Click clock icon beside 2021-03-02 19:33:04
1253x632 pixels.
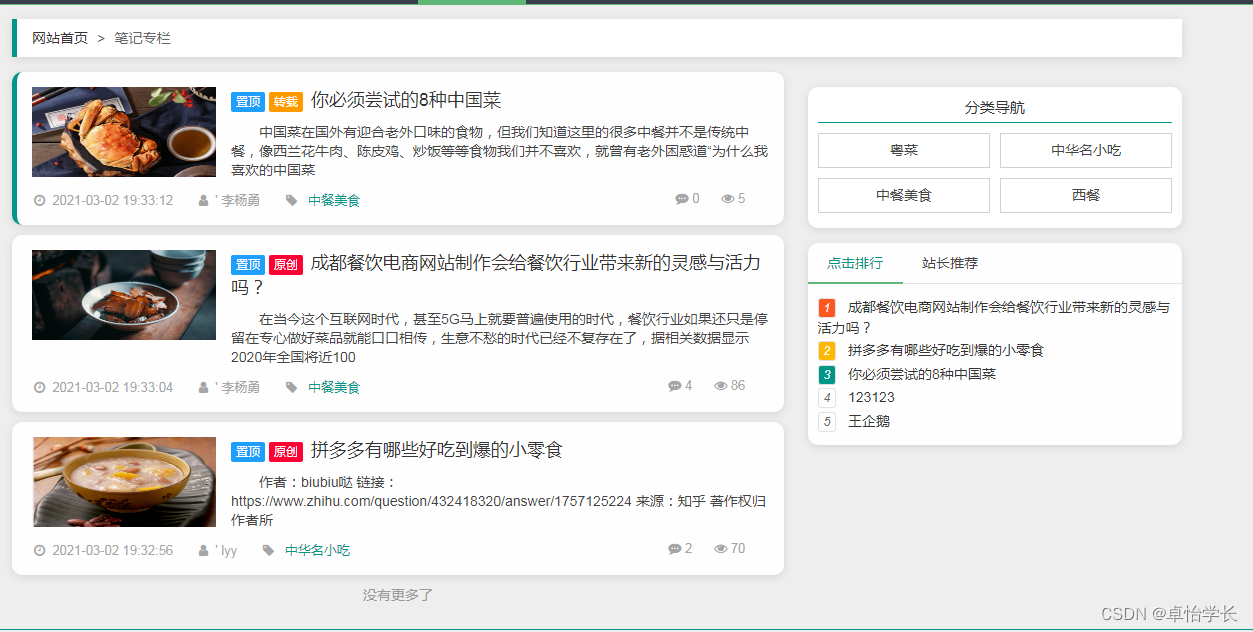pos(39,387)
